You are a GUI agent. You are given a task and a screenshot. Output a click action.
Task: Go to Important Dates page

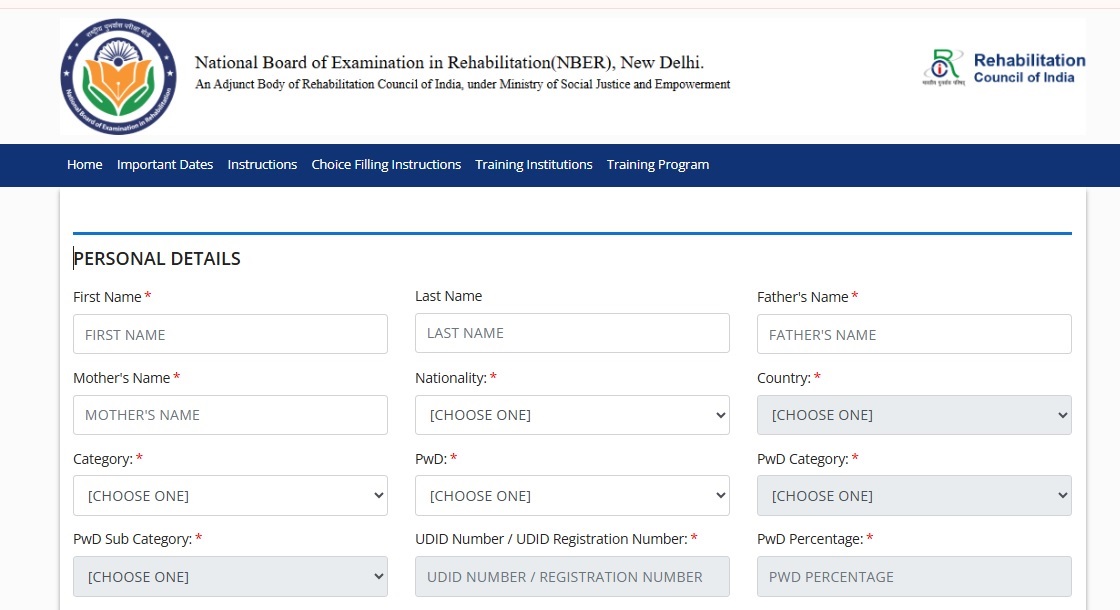point(165,165)
